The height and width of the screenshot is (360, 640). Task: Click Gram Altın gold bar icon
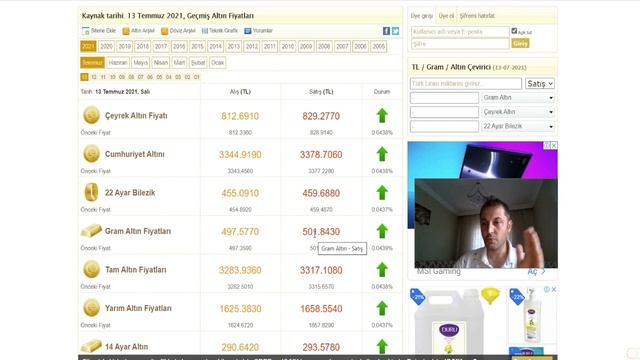[x=91, y=231]
